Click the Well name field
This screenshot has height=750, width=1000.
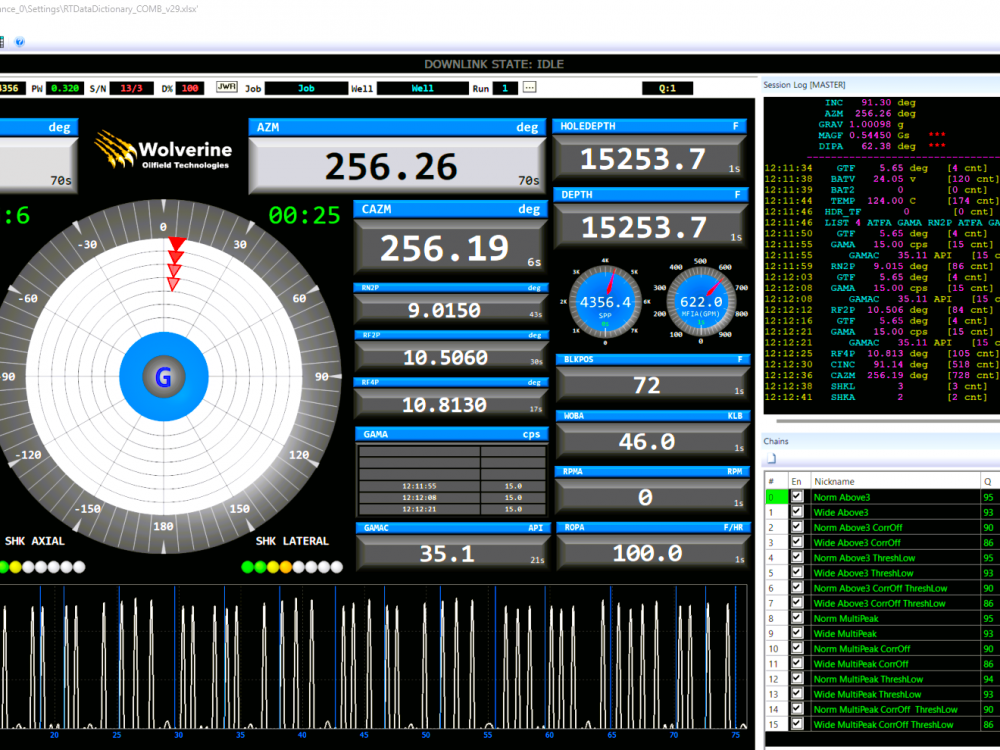point(422,89)
